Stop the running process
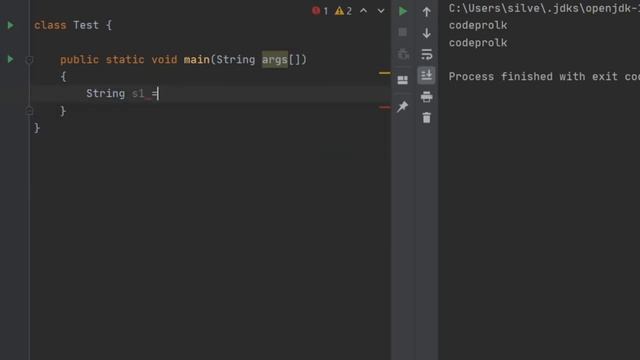640x360 pixels. point(402,32)
